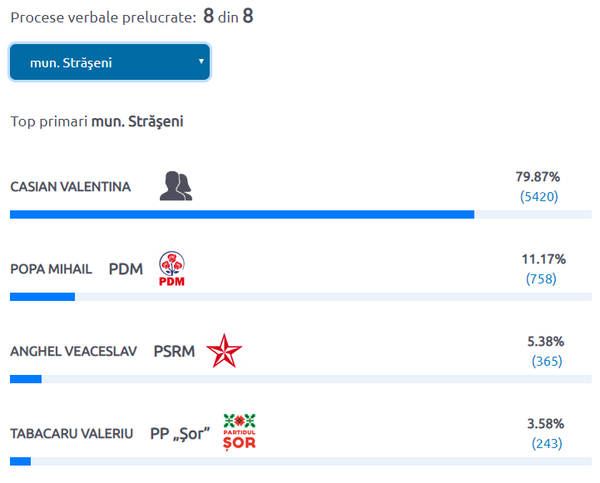Click candidate name Tabacaru Valeriu
The height and width of the screenshot is (483, 600).
[71, 434]
